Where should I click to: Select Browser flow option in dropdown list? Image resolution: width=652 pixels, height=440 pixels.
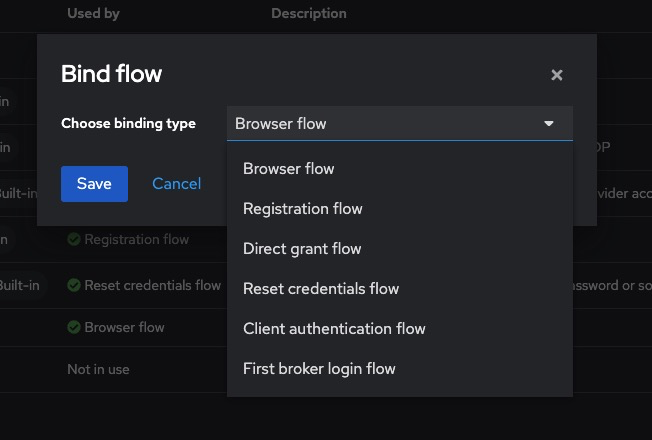289,169
